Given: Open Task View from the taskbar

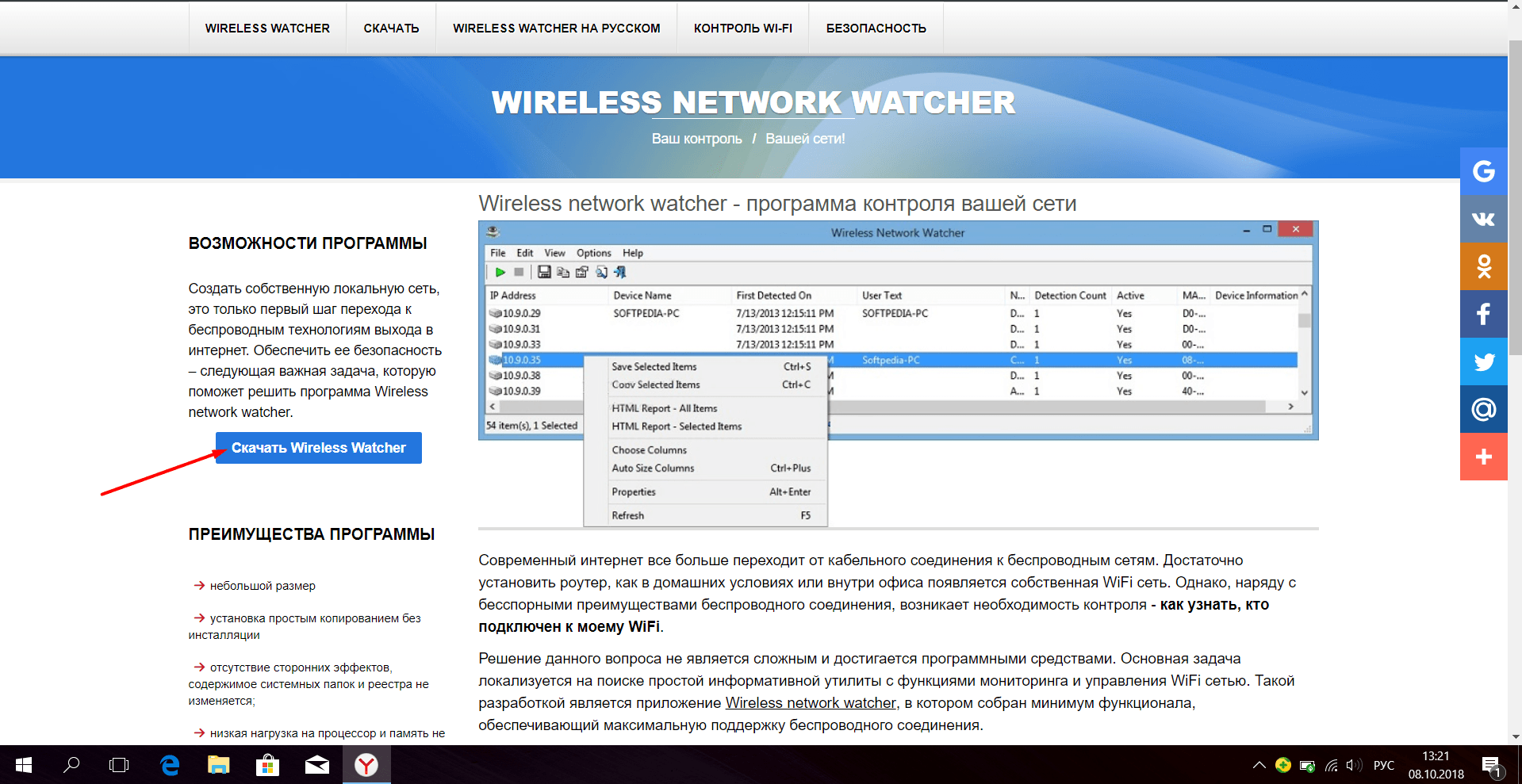Looking at the screenshot, I should [119, 765].
